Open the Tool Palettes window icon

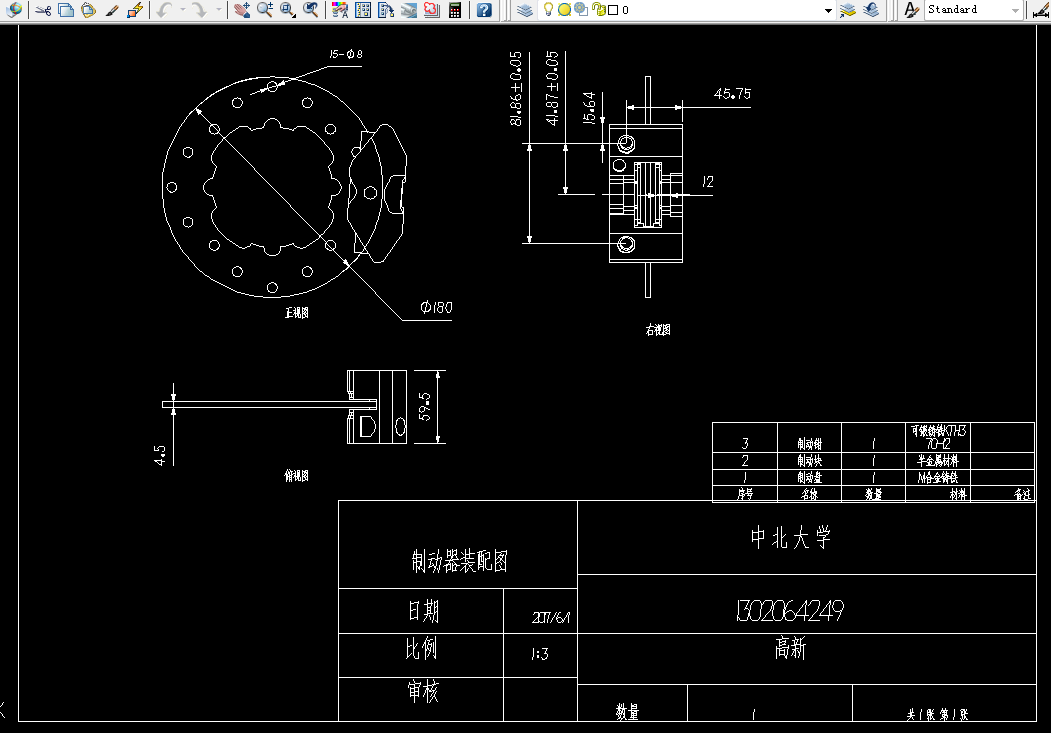386,10
